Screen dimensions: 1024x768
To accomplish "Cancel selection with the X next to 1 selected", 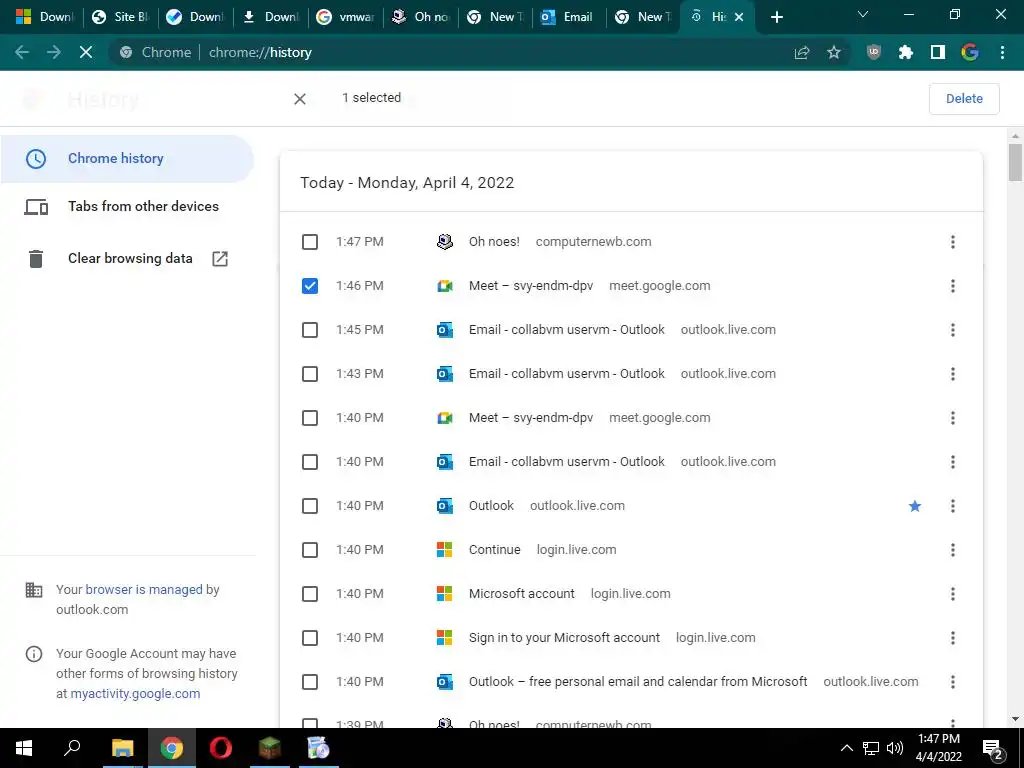I will click(300, 99).
